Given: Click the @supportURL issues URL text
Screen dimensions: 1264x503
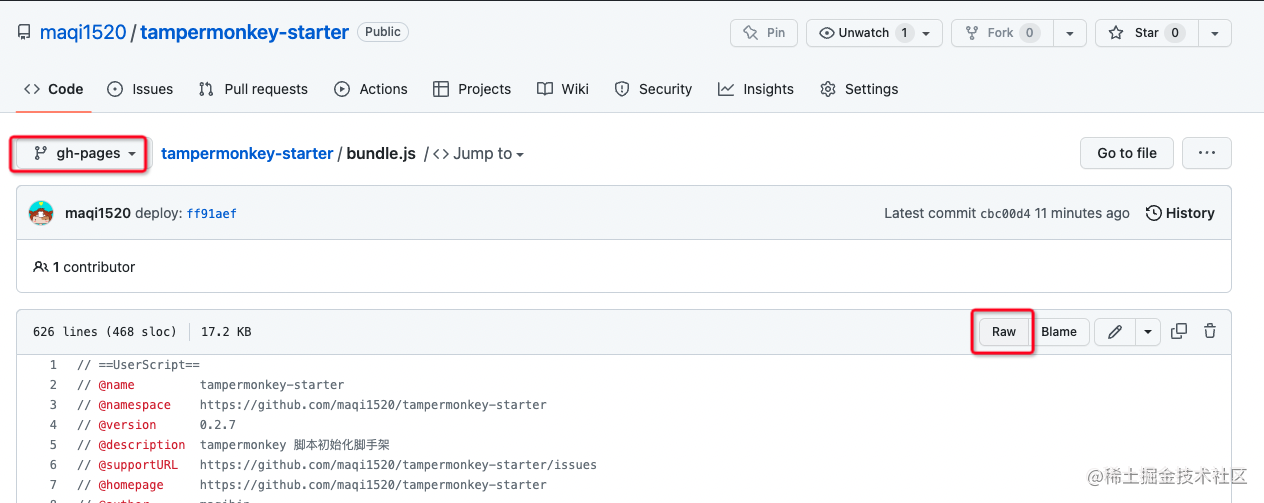Looking at the screenshot, I should (398, 465).
